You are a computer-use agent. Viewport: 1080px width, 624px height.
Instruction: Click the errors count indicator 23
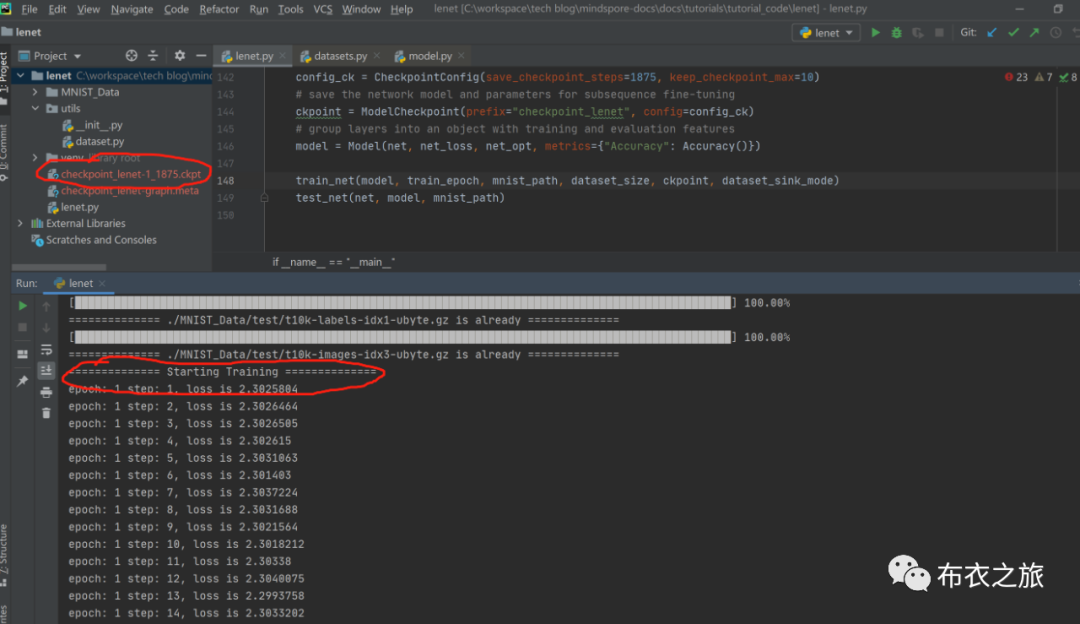pos(1016,77)
